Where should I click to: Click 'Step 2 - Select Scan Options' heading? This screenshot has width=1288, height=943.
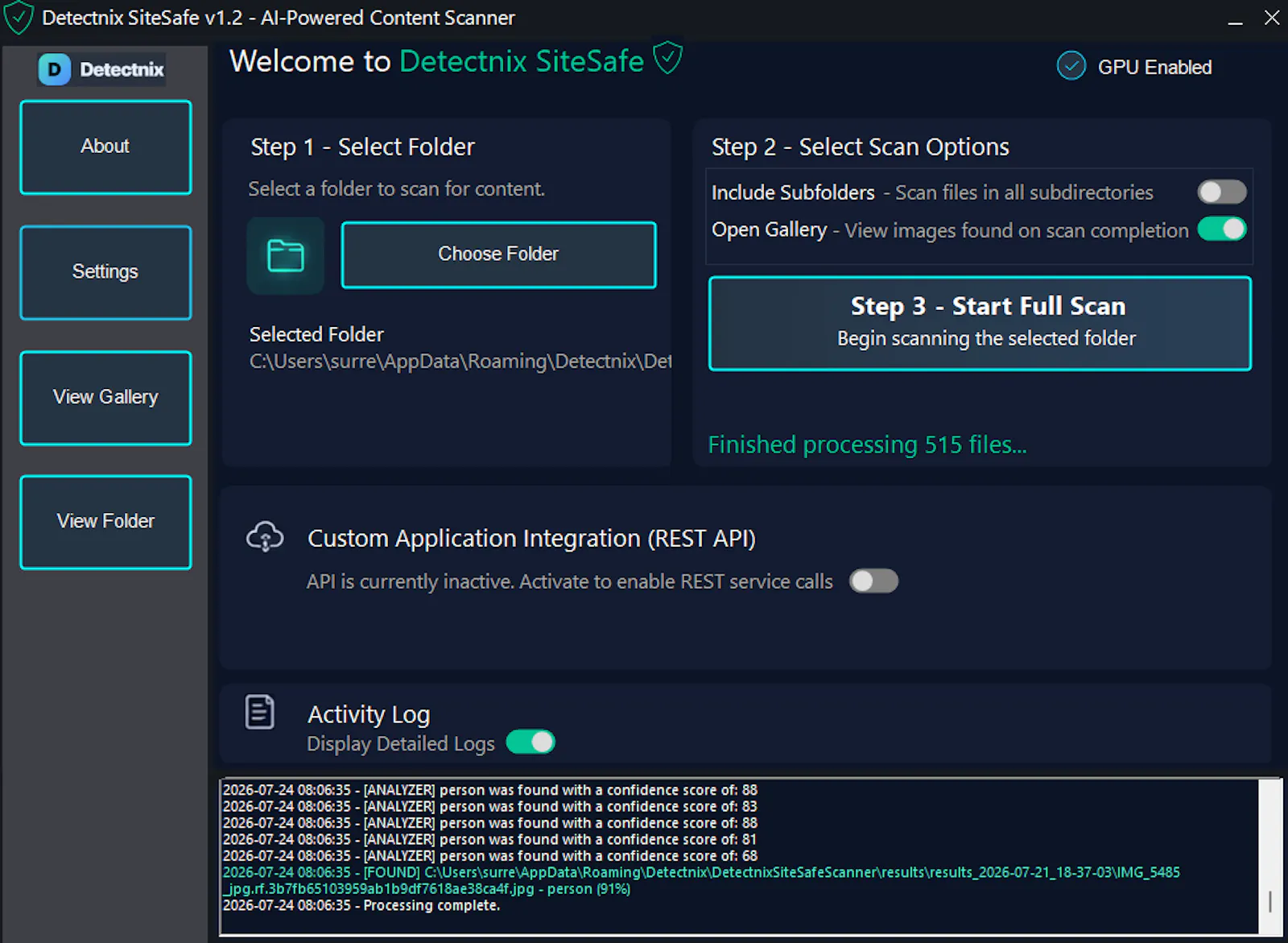860,147
